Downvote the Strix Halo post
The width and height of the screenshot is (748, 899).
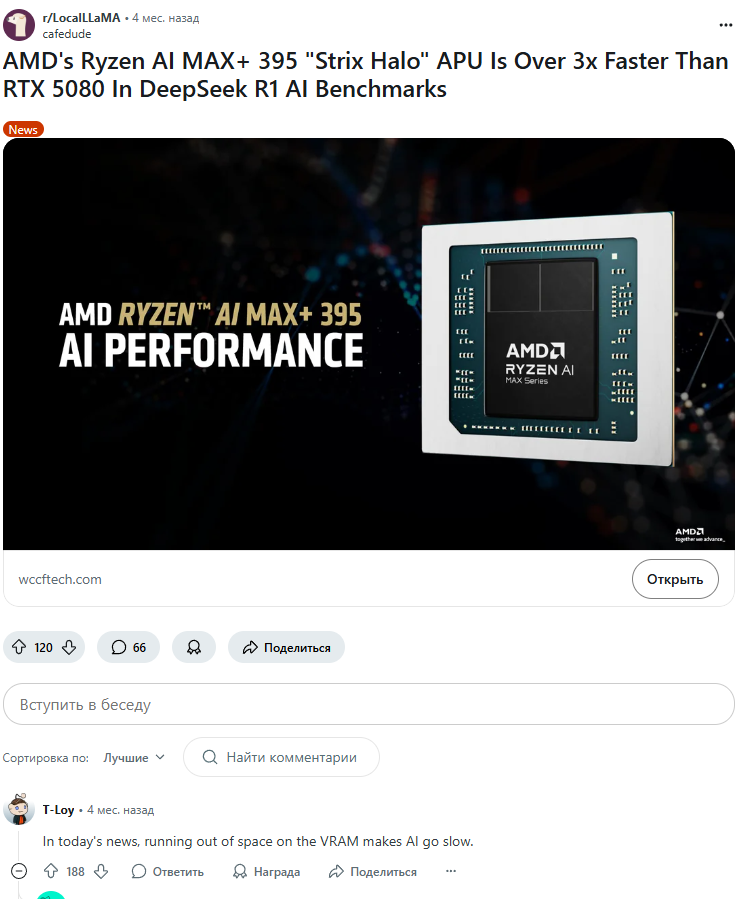coord(69,647)
